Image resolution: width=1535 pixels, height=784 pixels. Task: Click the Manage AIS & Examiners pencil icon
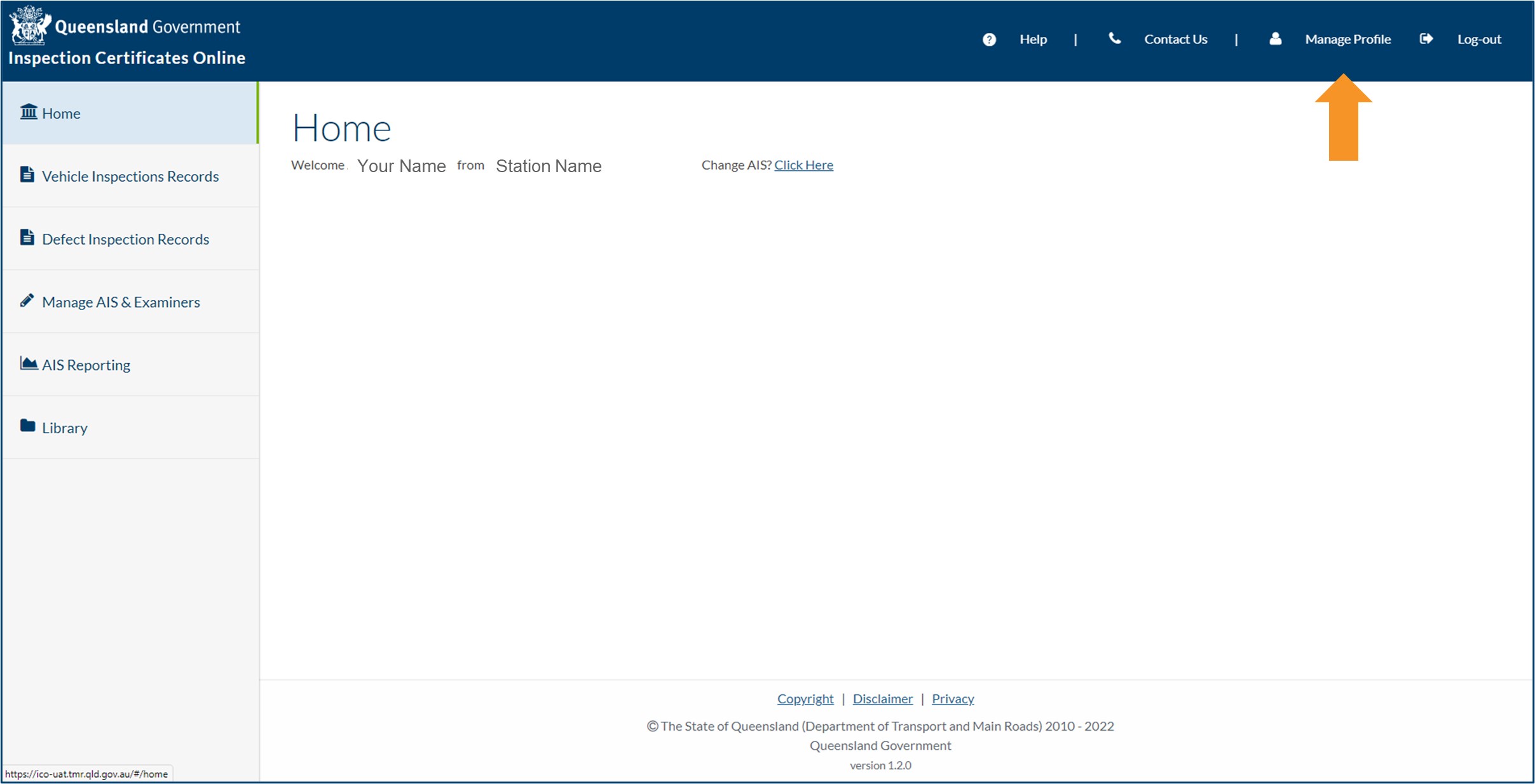[27, 300]
